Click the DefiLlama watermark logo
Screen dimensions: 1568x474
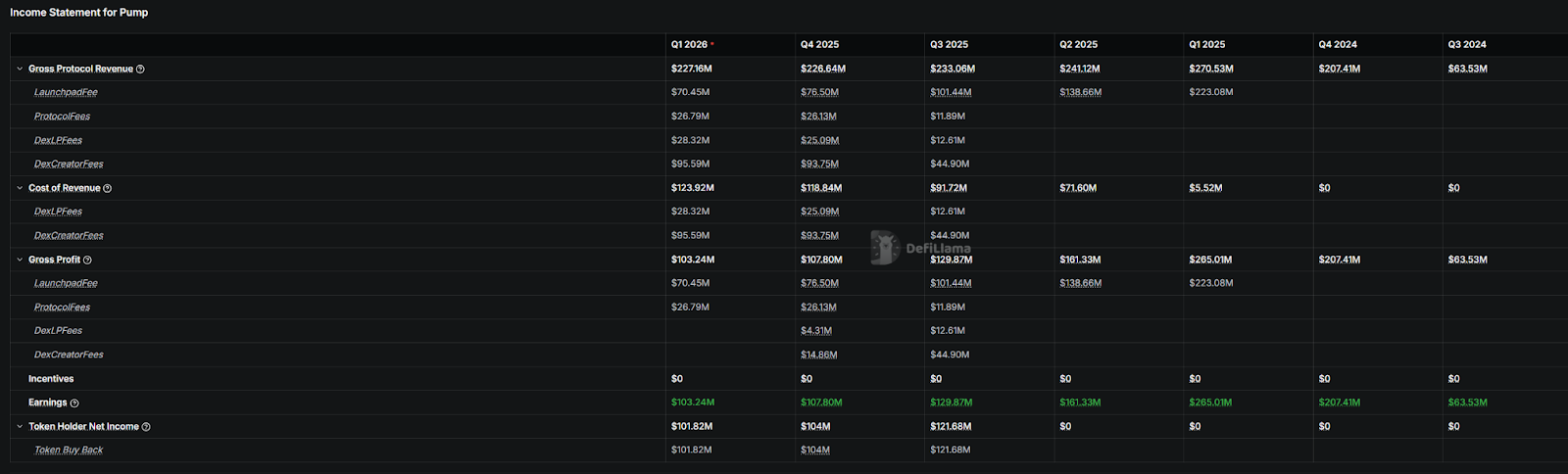[885, 248]
